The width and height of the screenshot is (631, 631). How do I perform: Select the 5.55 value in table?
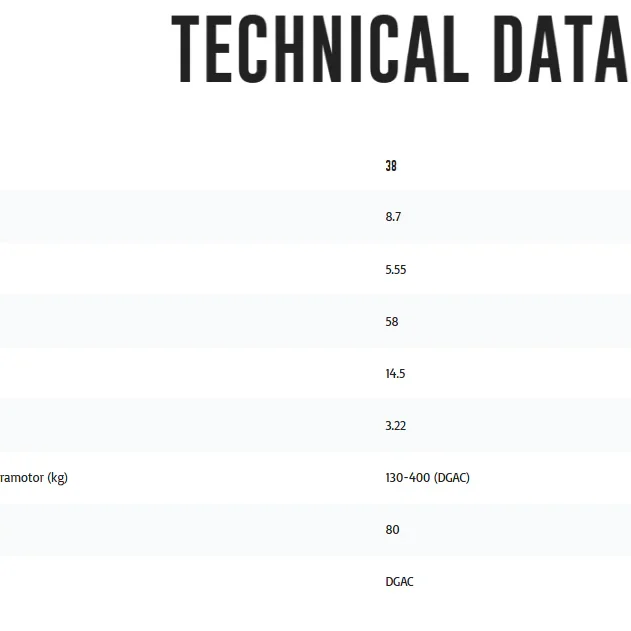click(x=396, y=270)
